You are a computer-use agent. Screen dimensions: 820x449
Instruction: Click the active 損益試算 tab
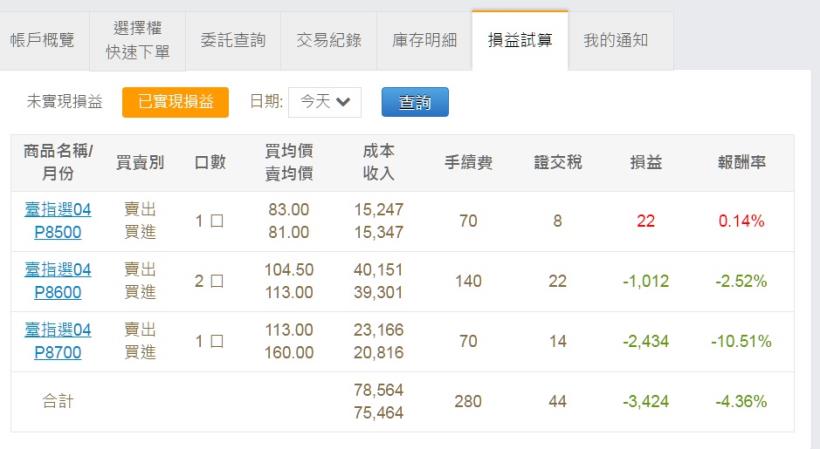(x=520, y=41)
